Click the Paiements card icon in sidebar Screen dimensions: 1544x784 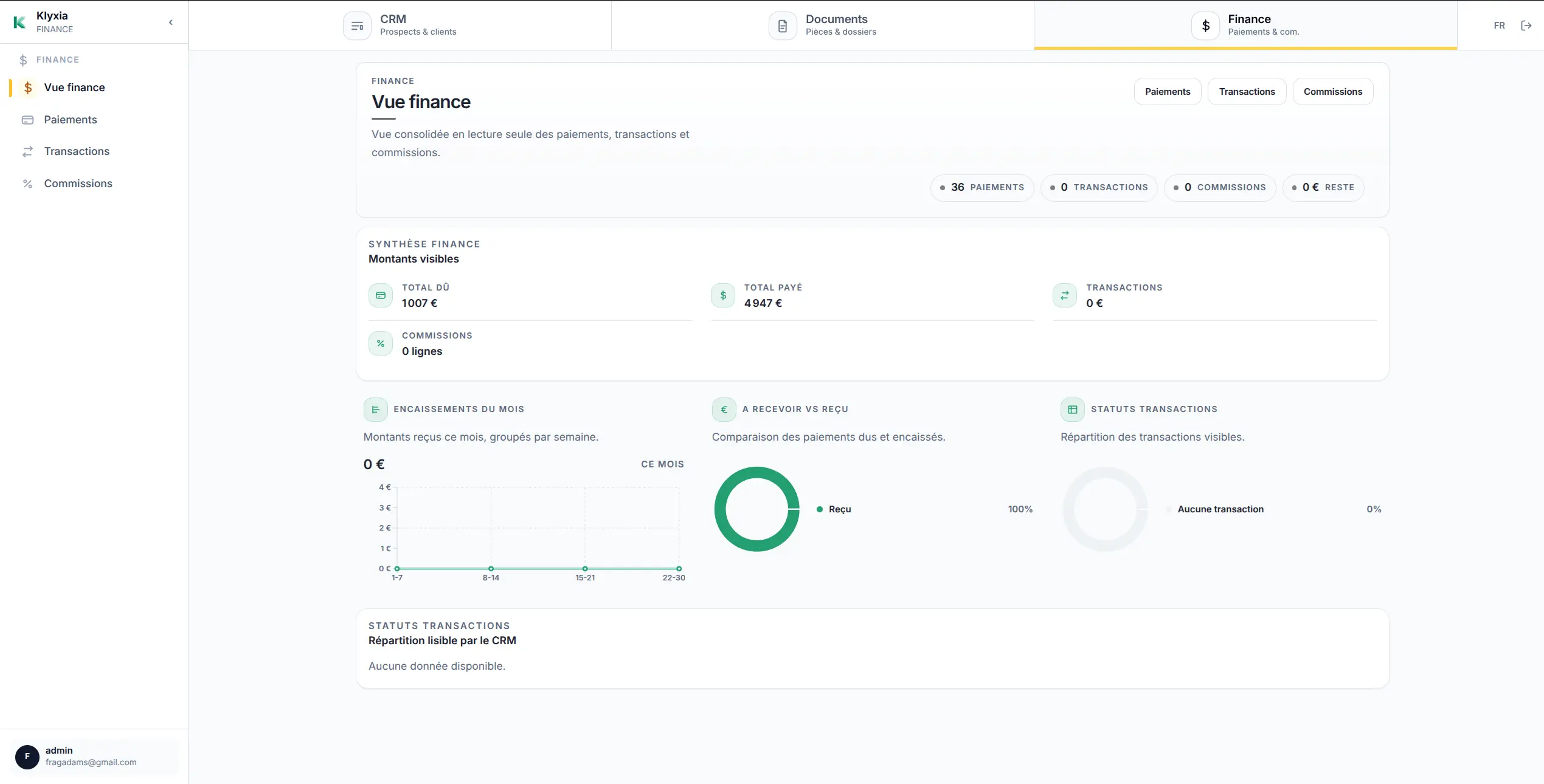pyautogui.click(x=27, y=120)
